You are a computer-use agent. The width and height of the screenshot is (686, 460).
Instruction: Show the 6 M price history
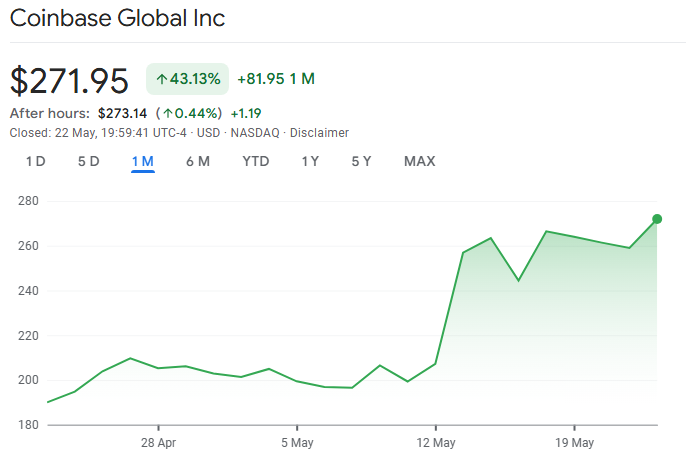197,162
